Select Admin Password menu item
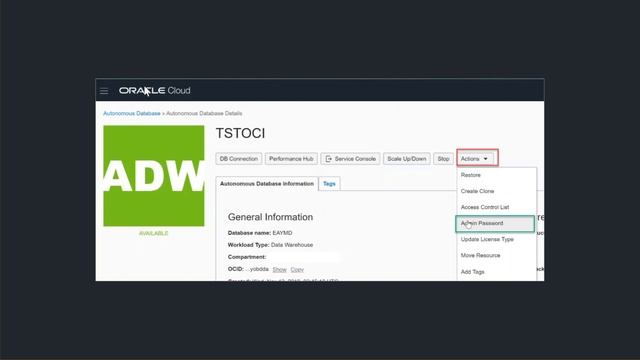The image size is (640, 360). [495, 224]
